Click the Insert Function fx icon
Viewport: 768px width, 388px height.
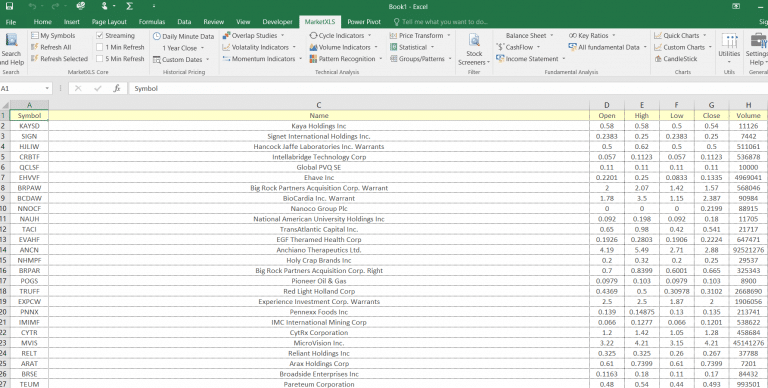pyautogui.click(x=117, y=89)
